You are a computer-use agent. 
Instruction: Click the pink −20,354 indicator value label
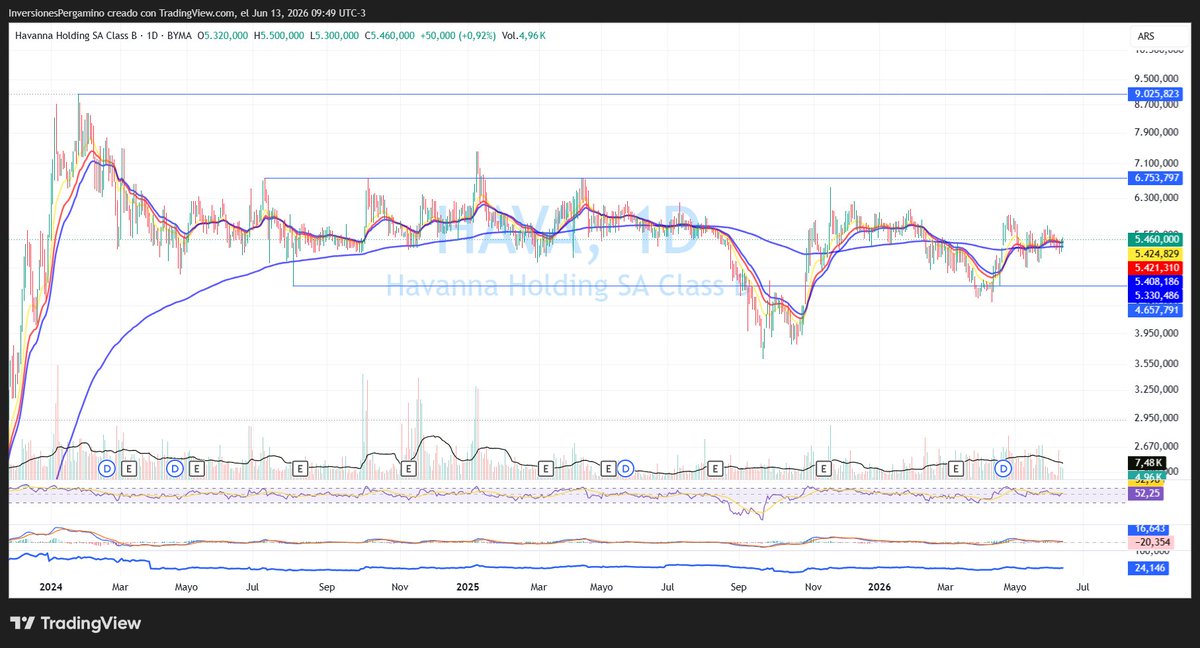coord(1149,541)
